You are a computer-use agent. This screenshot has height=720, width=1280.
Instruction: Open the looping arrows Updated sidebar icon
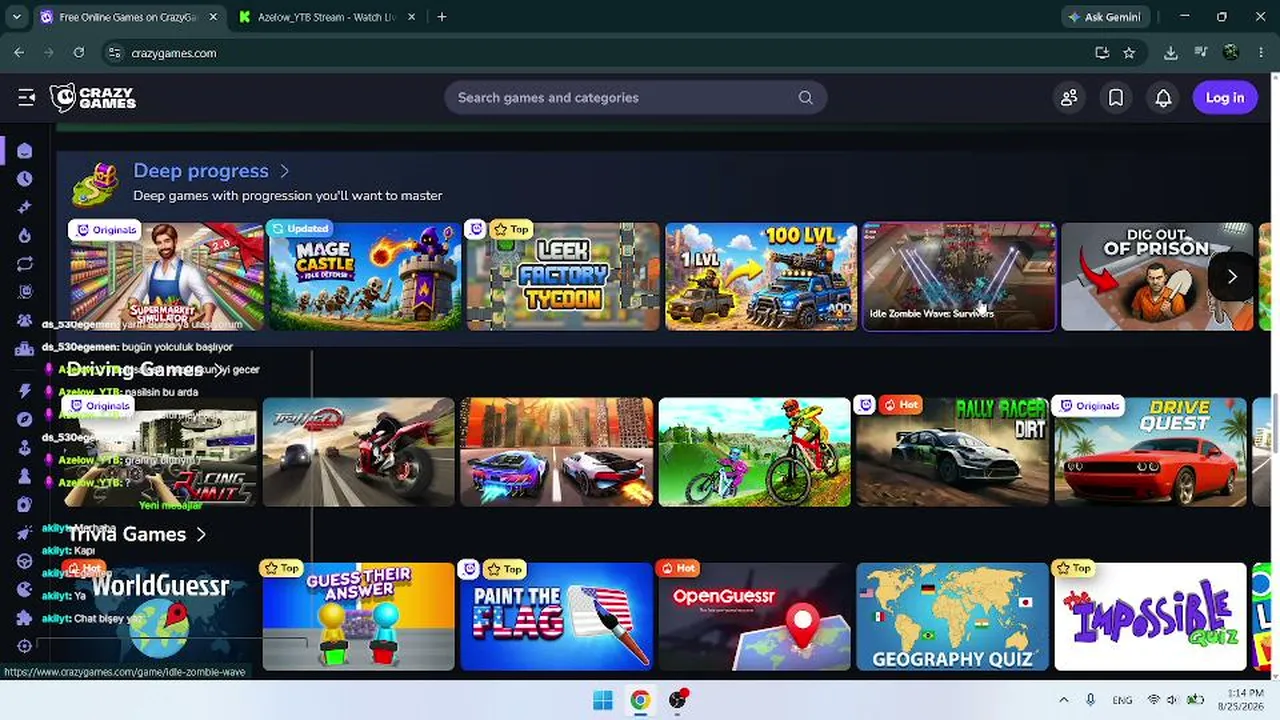click(x=25, y=263)
